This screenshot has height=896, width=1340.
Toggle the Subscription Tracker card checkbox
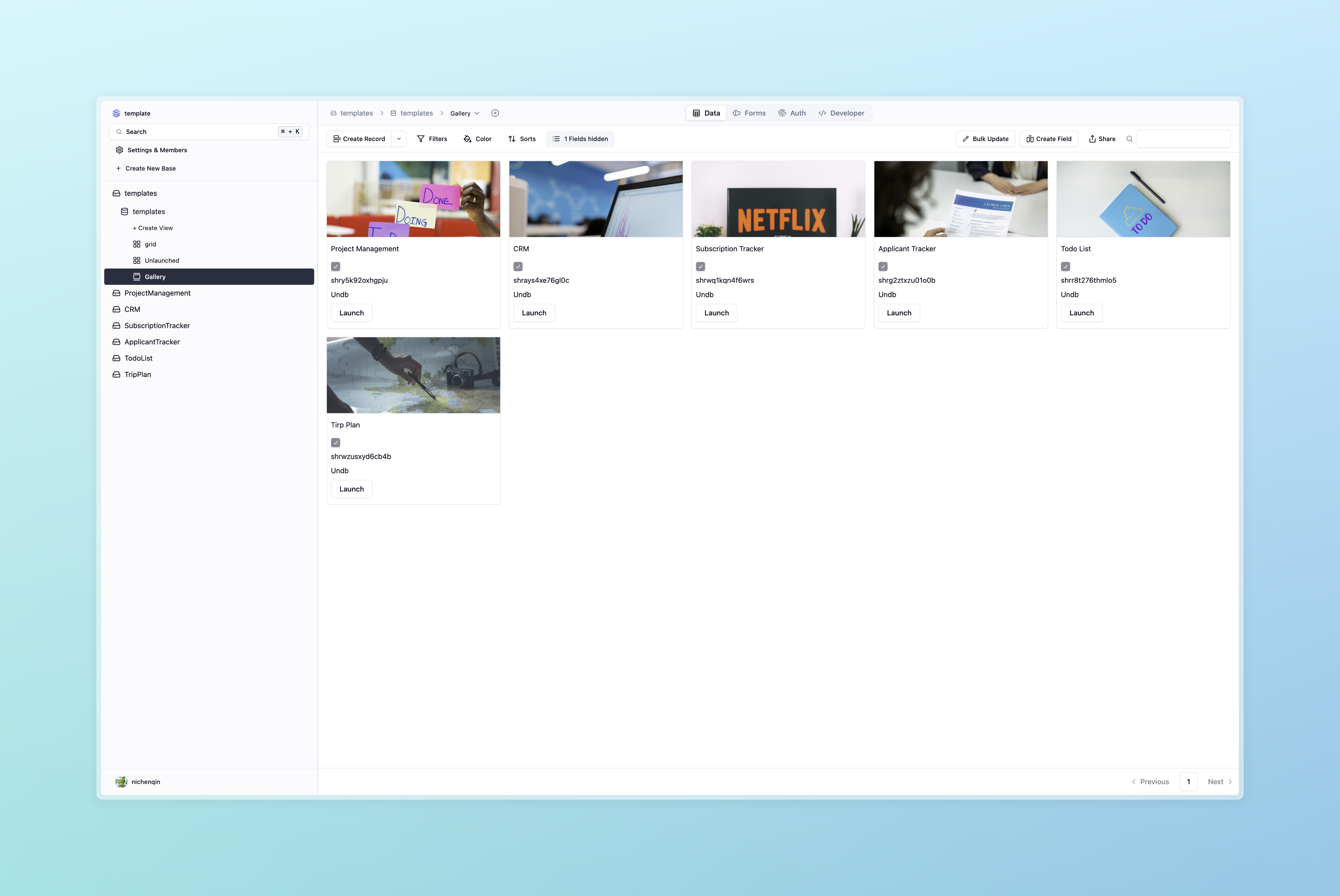point(700,266)
